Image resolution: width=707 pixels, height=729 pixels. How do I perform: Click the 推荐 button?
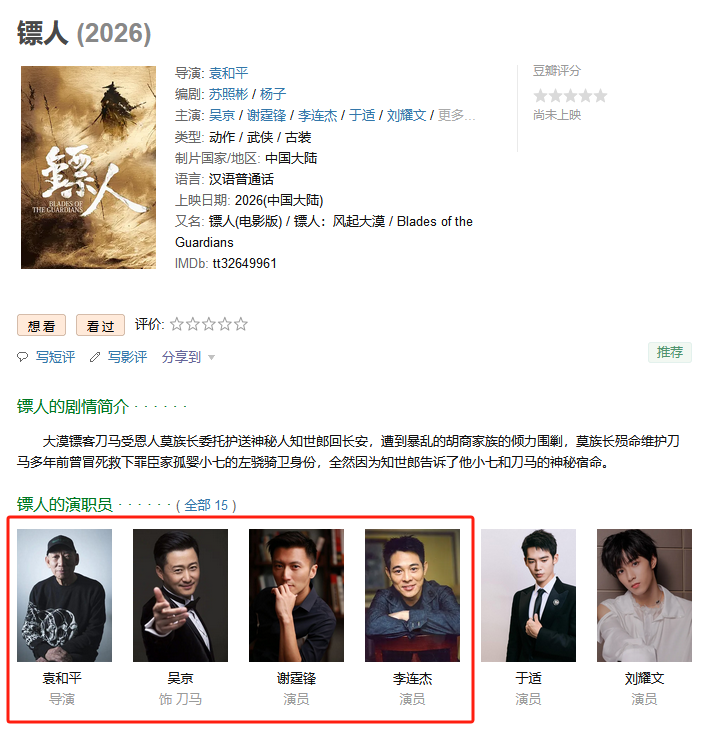[x=670, y=352]
